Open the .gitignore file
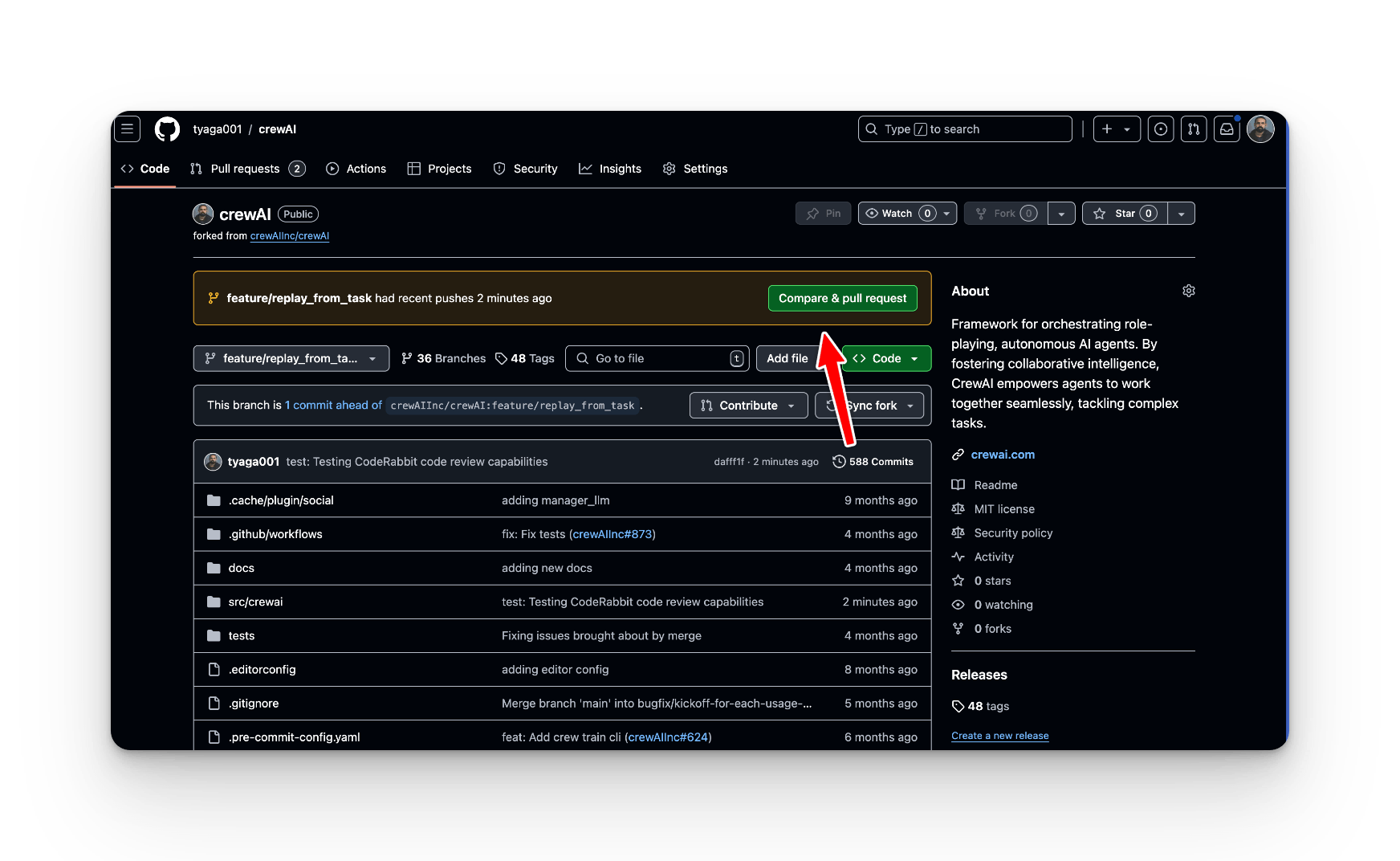This screenshot has width=1400, height=861. pyautogui.click(x=254, y=703)
